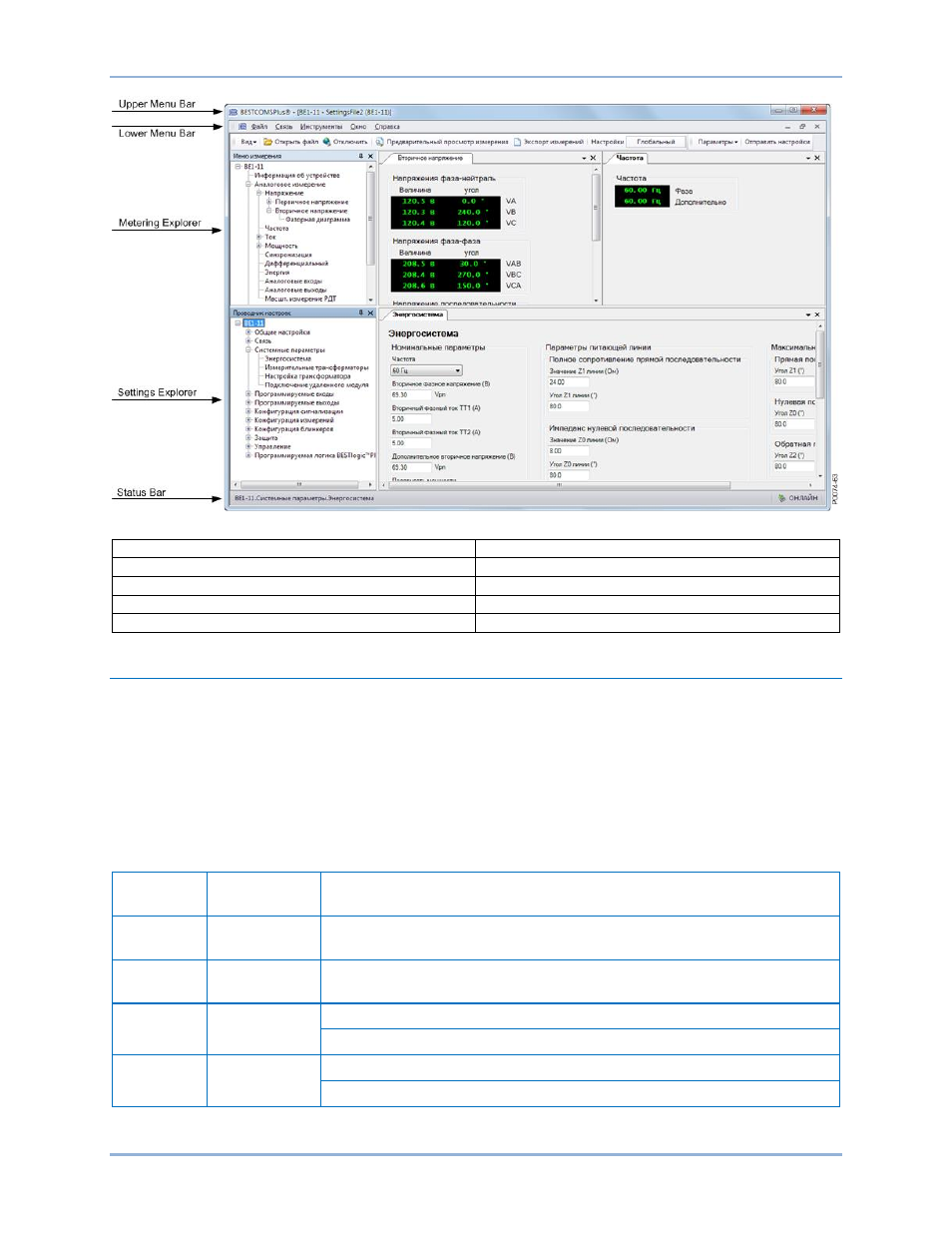Viewport: 952px width, 1233px height.
Task: Select Фазорная диаграмма in metering tree
Action: pyautogui.click(x=317, y=220)
